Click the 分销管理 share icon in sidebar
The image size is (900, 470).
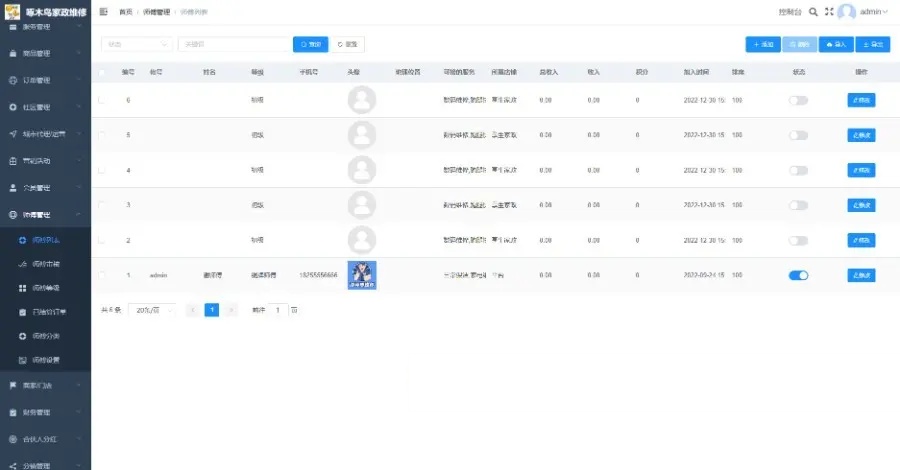pyautogui.click(x=13, y=465)
